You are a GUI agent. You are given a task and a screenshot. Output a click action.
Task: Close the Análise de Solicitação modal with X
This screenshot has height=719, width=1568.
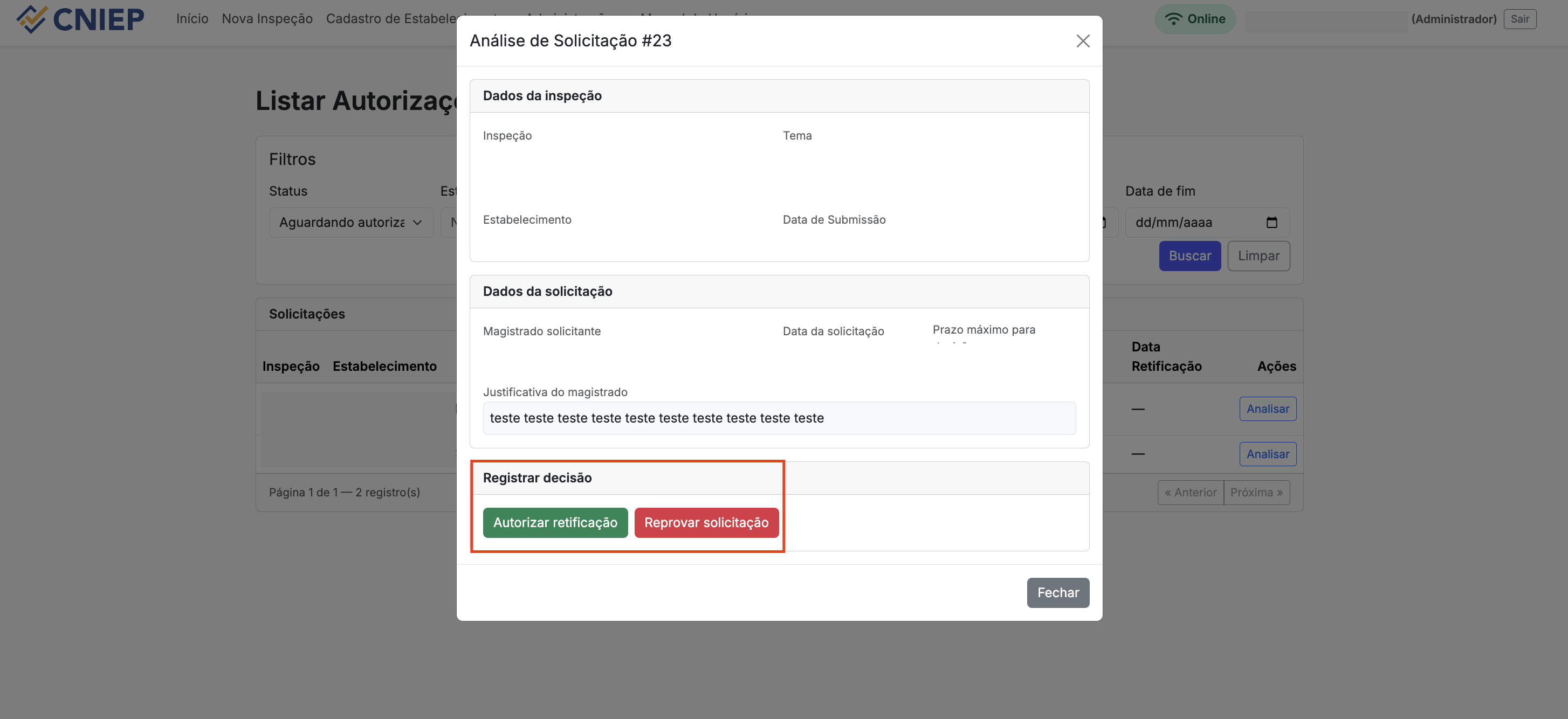coord(1082,41)
